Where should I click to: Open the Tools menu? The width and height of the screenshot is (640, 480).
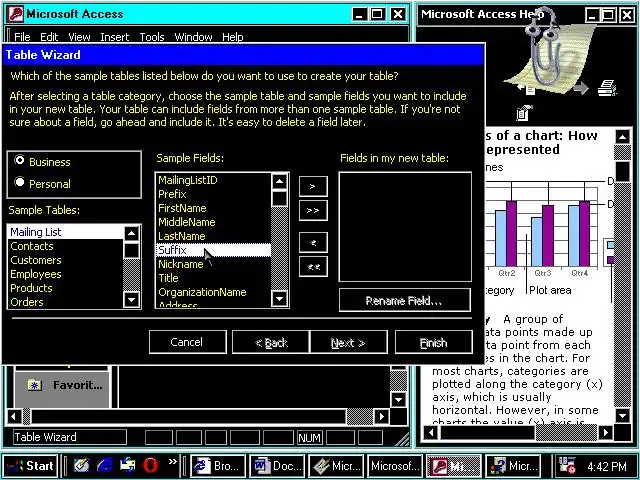point(152,37)
